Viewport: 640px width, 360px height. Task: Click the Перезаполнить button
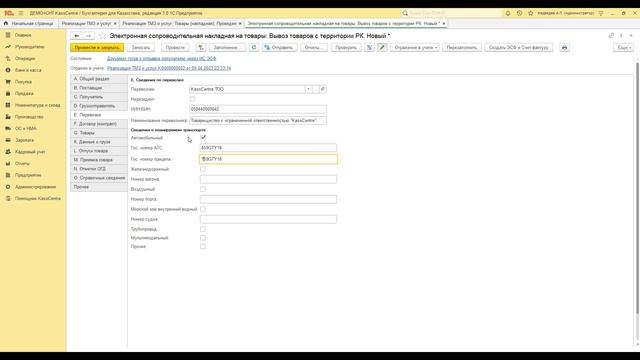[x=462, y=47]
